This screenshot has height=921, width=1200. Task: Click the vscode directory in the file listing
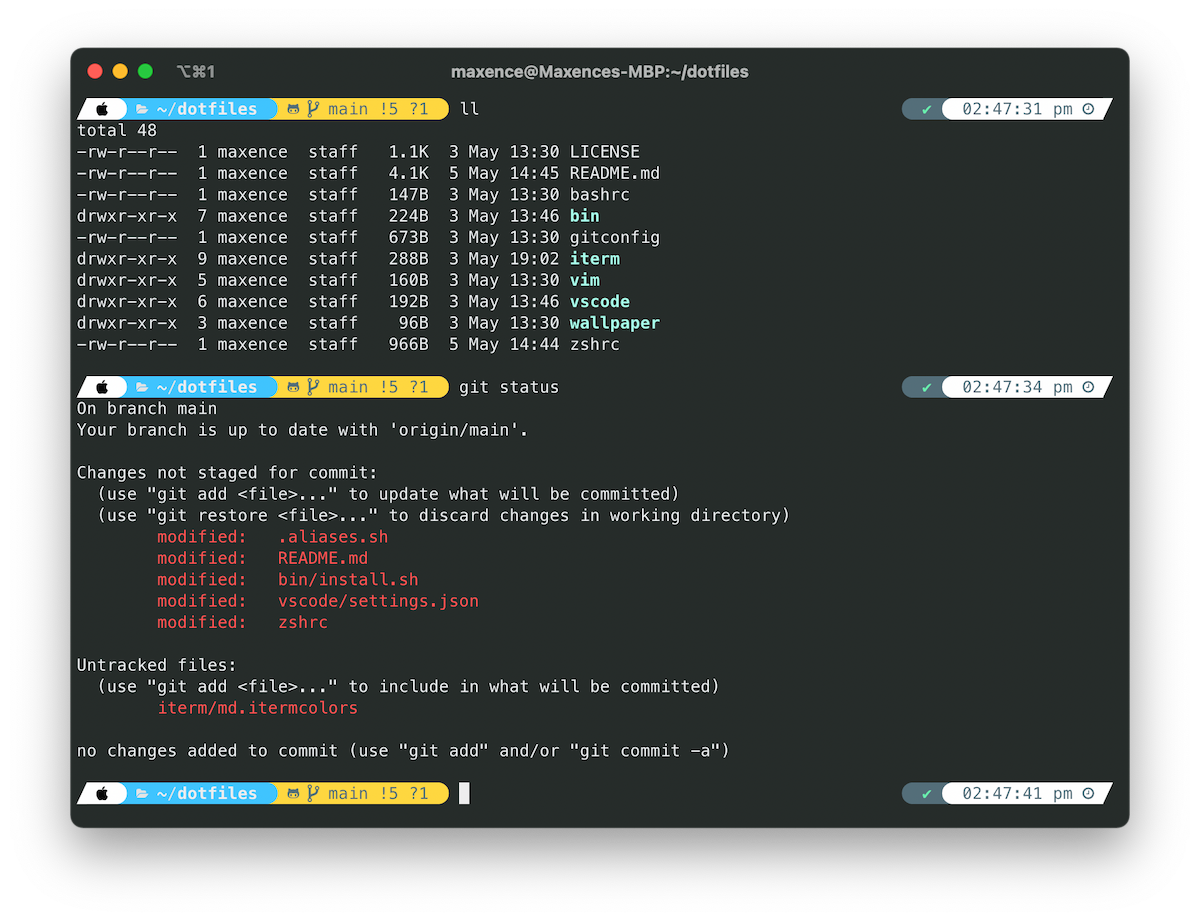pyautogui.click(x=600, y=301)
